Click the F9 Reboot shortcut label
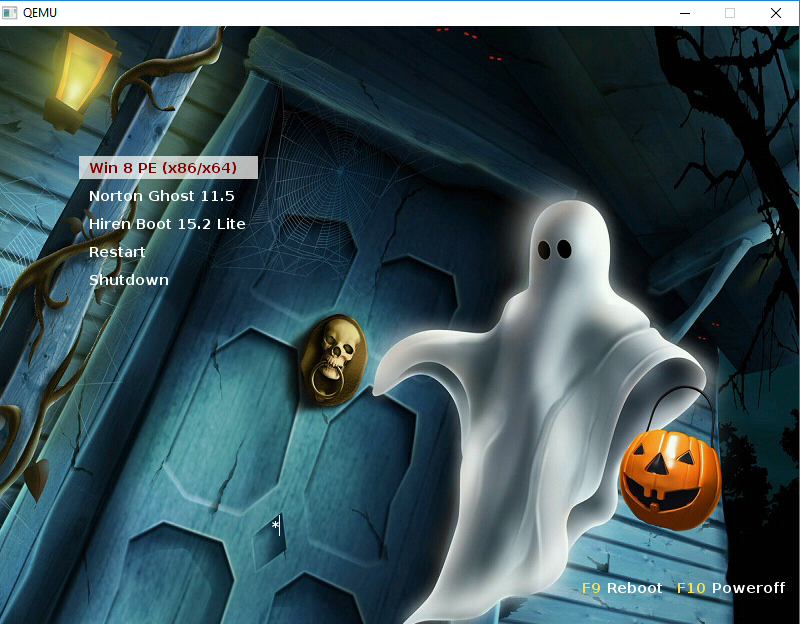Screen dimensions: 800x624 (x=622, y=588)
